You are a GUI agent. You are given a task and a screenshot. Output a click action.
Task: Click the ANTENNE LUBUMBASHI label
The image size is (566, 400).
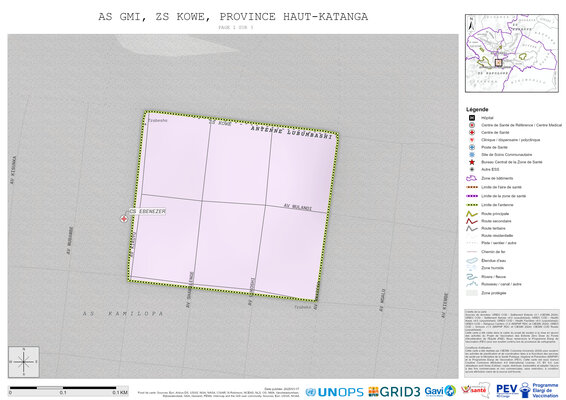291,132
